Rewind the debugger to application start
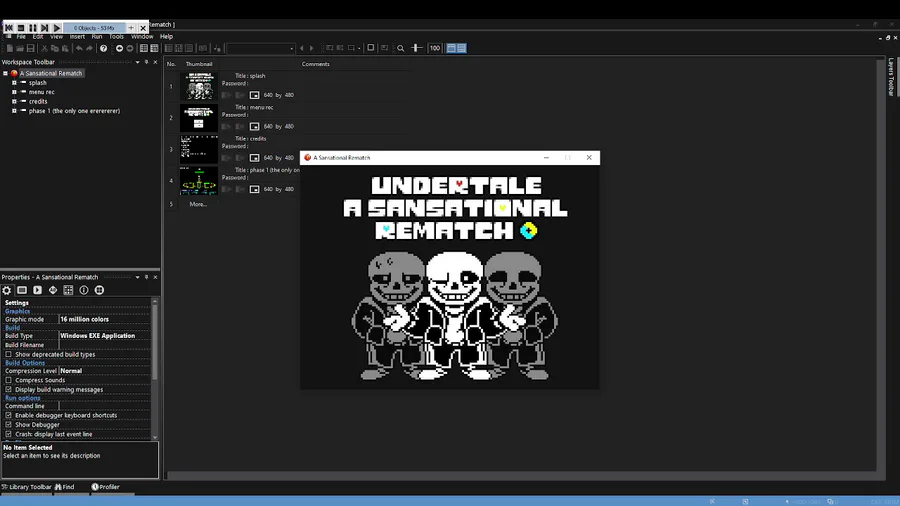900x506 pixels. 9,28
